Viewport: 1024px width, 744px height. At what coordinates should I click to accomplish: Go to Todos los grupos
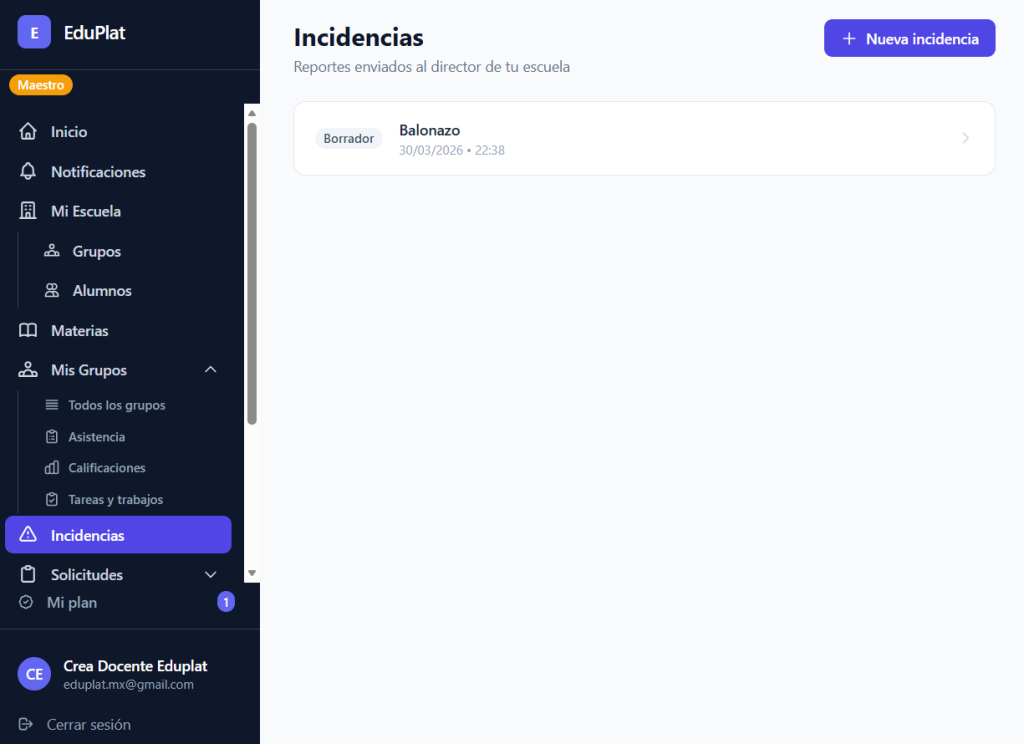point(116,405)
